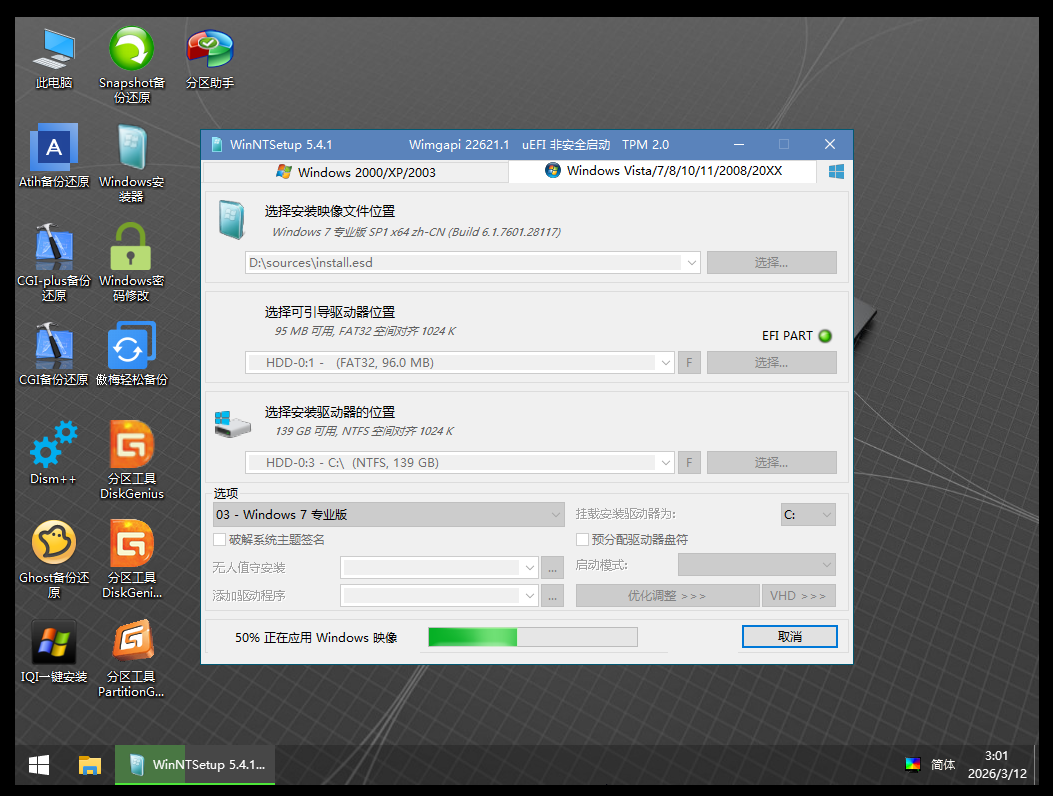This screenshot has height=796, width=1053.
Task: Click the green EFI PART status indicator
Action: (x=825, y=336)
